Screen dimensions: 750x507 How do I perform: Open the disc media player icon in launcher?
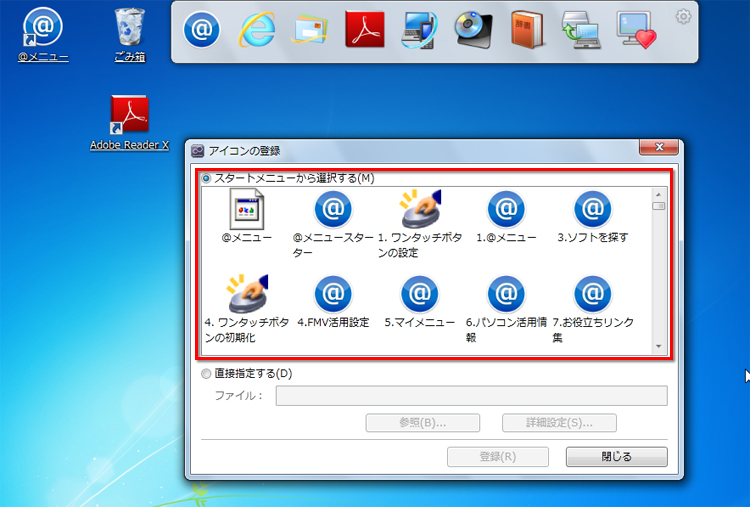[474, 30]
